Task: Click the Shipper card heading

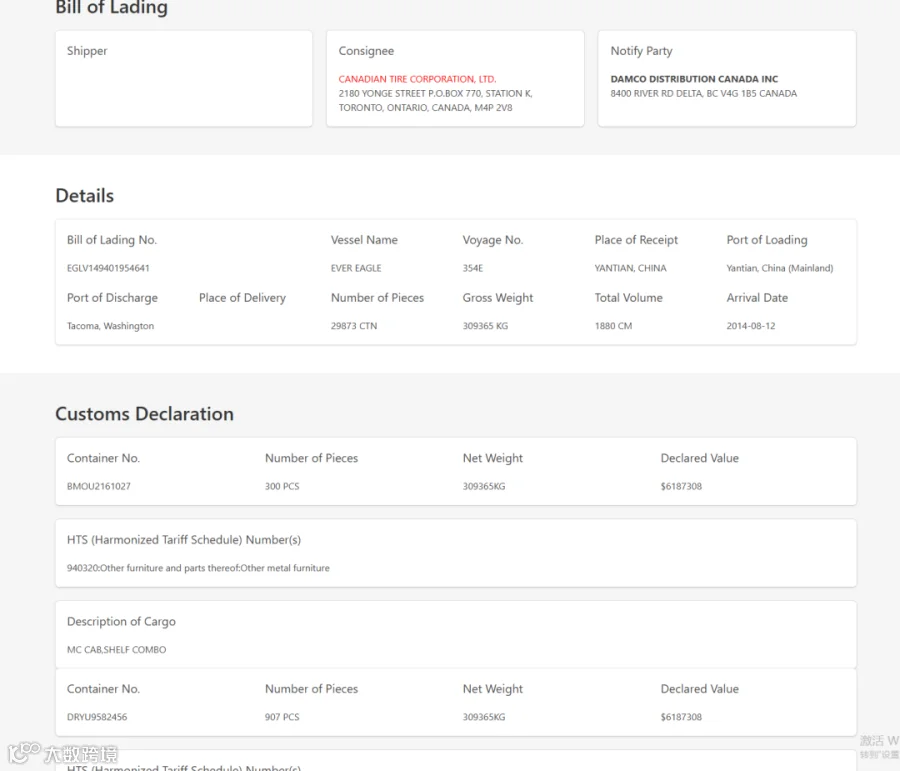Action: tap(87, 51)
